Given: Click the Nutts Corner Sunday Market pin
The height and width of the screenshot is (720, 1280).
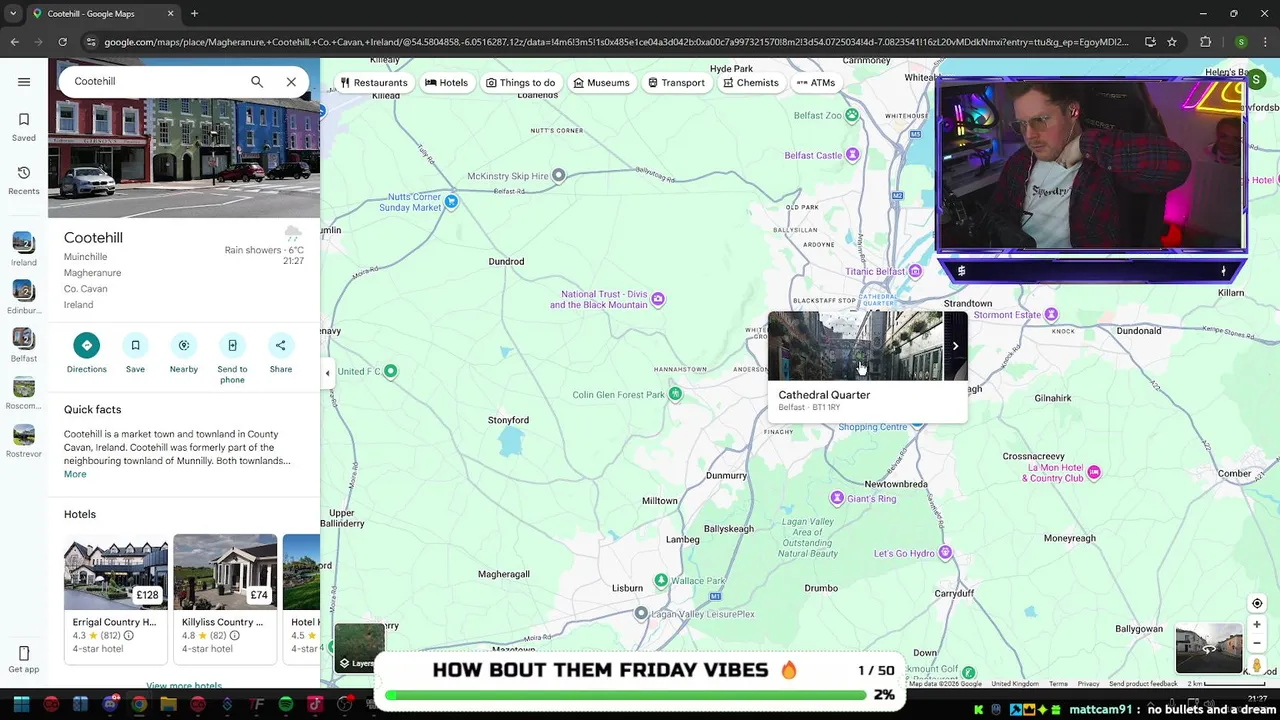Looking at the screenshot, I should (x=452, y=202).
